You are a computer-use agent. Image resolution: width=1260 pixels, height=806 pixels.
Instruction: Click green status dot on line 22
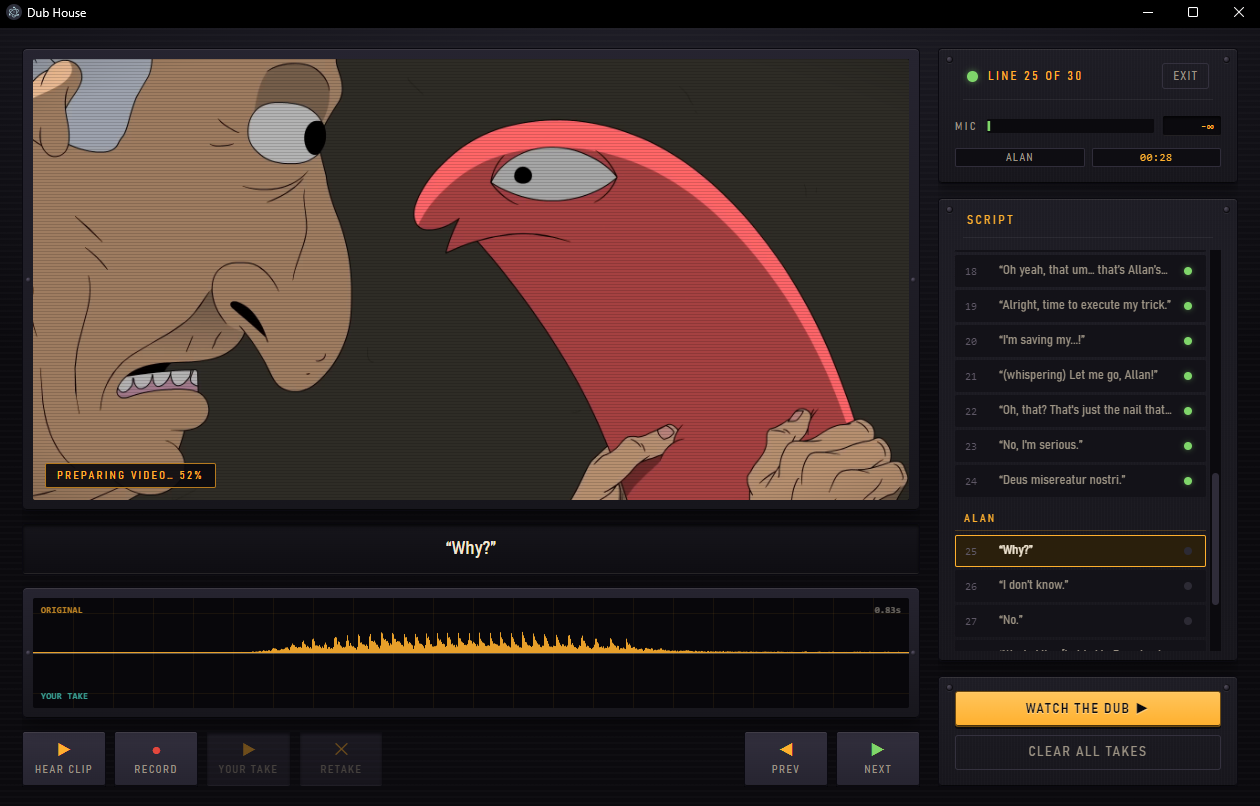coord(1188,411)
